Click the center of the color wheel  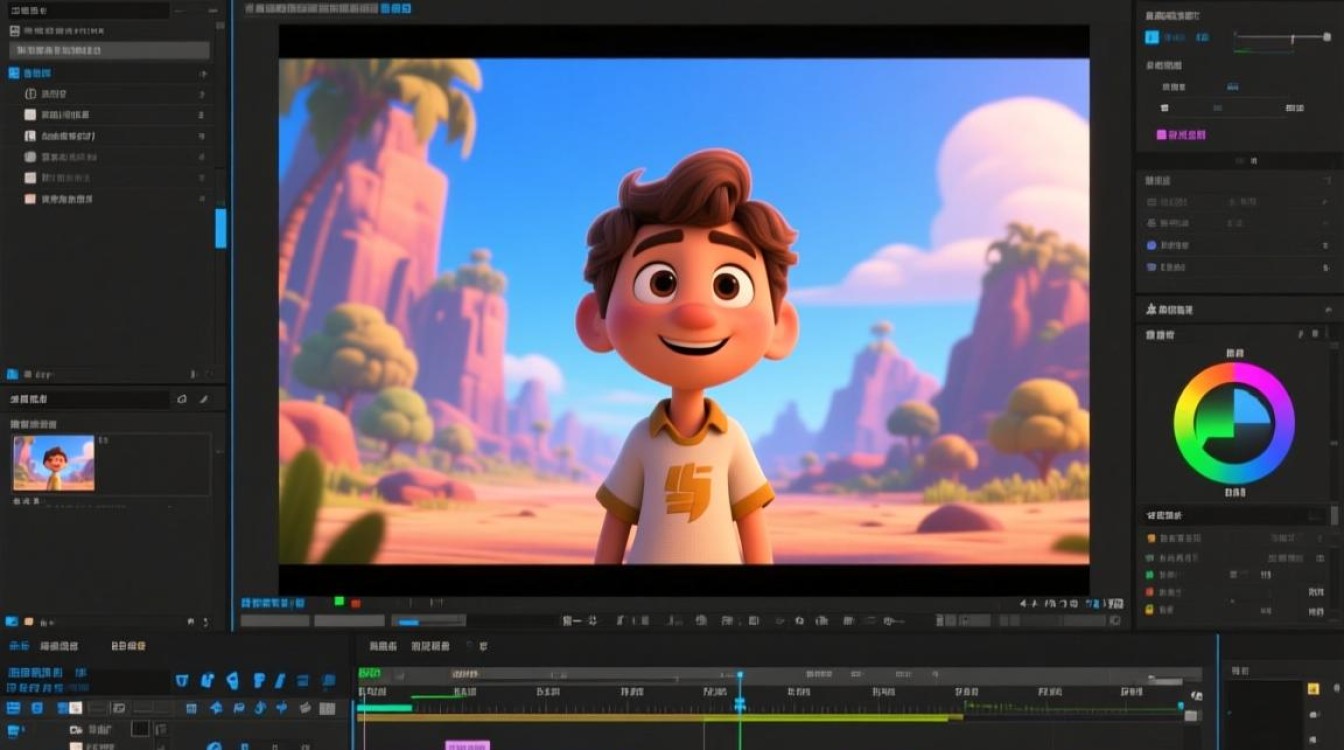coord(1234,422)
